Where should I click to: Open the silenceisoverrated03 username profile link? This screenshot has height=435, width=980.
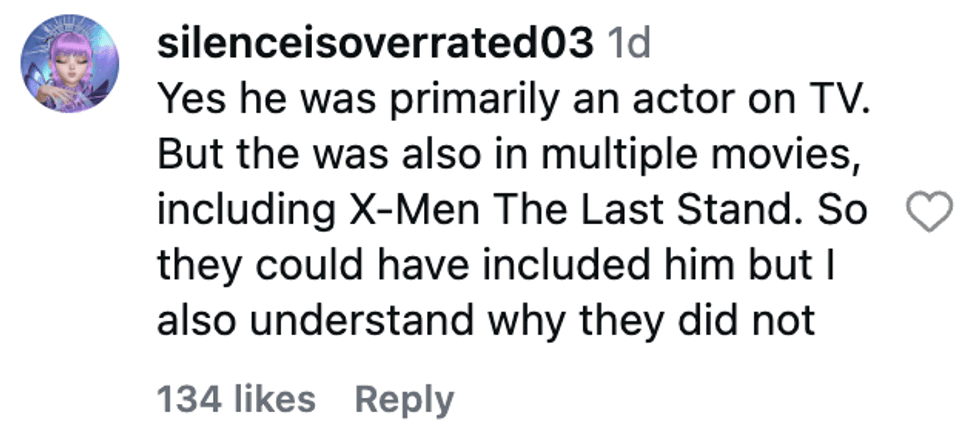[x=377, y=46]
